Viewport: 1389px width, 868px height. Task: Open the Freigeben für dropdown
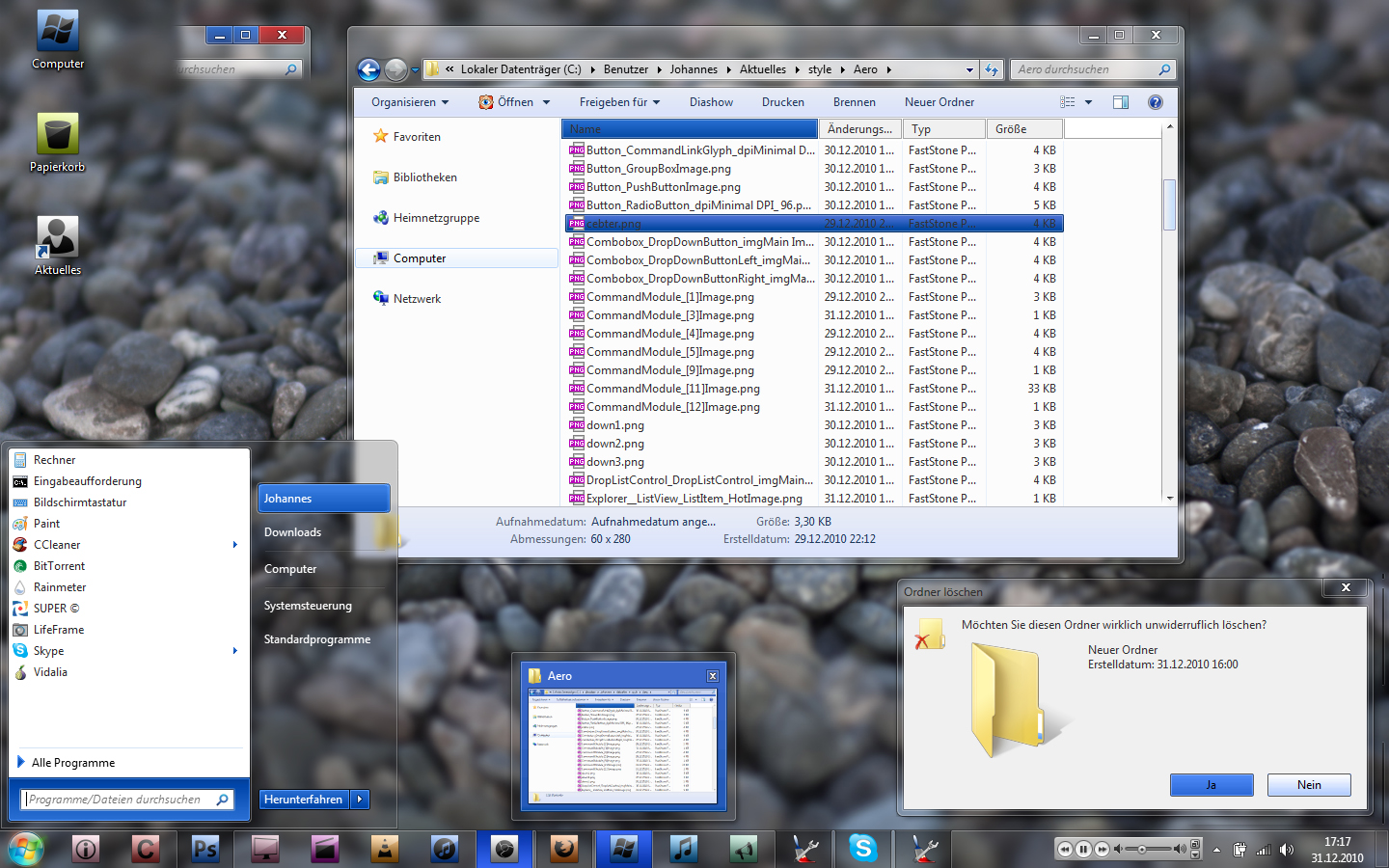click(619, 102)
